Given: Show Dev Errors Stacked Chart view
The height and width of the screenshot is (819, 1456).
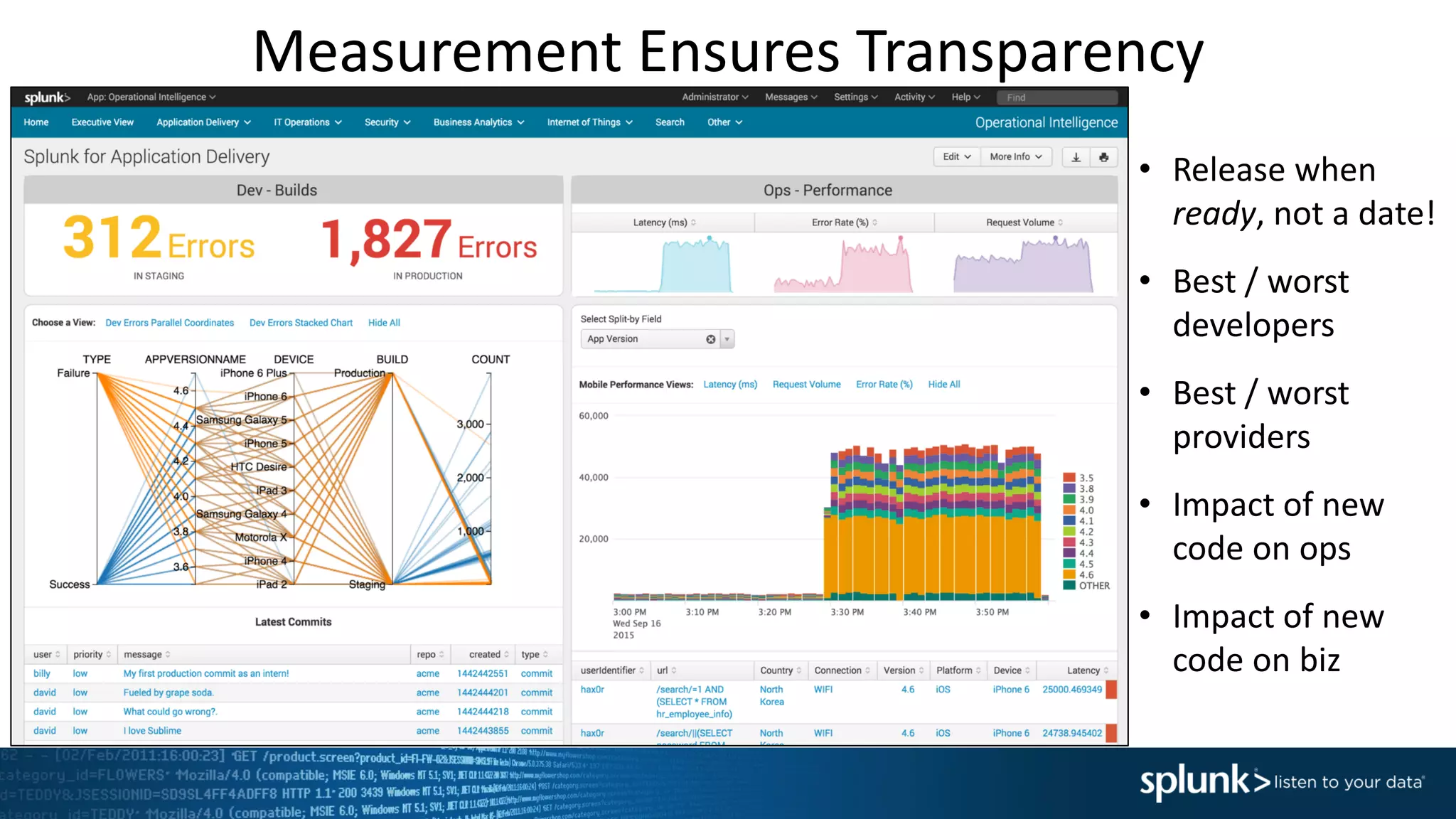Looking at the screenshot, I should click(x=301, y=323).
